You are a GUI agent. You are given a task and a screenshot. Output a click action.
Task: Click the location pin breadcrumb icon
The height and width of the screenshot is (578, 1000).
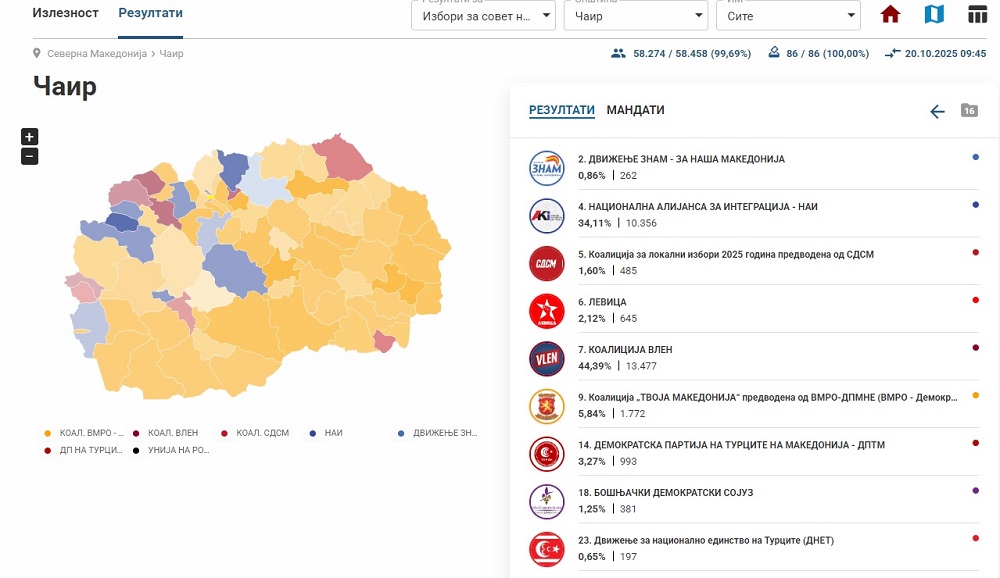point(37,53)
